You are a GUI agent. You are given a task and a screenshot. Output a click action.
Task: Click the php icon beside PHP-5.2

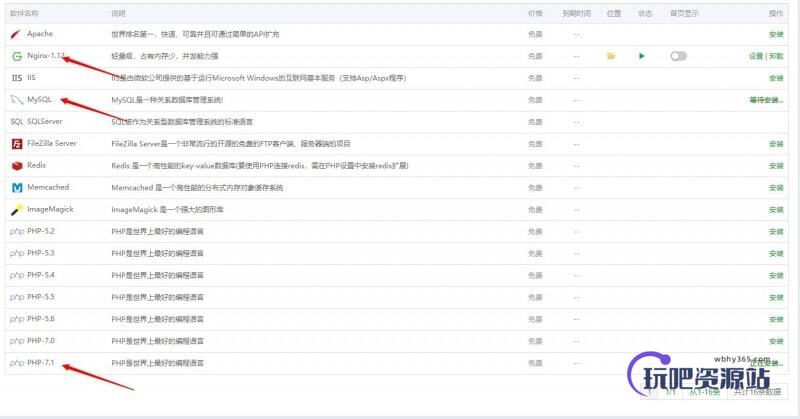point(17,232)
